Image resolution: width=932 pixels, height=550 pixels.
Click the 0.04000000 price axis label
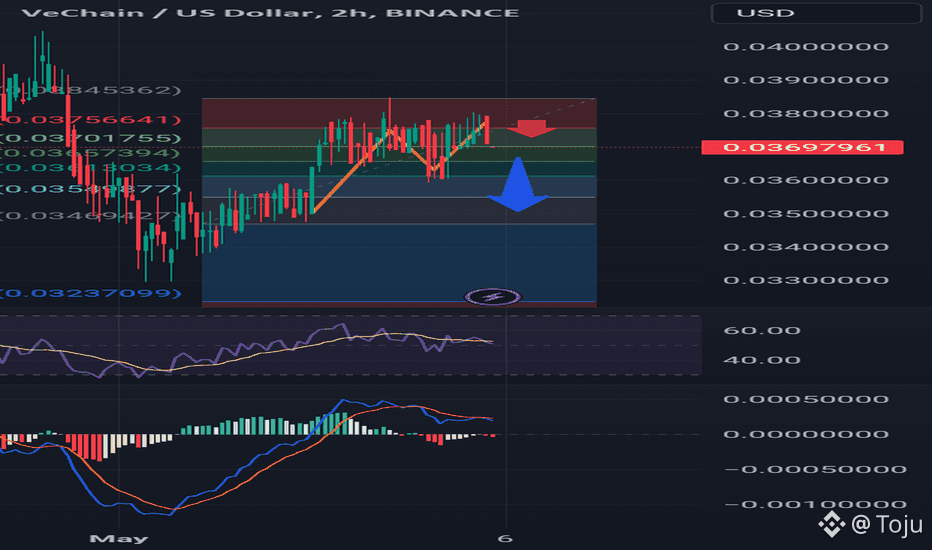(x=806, y=46)
